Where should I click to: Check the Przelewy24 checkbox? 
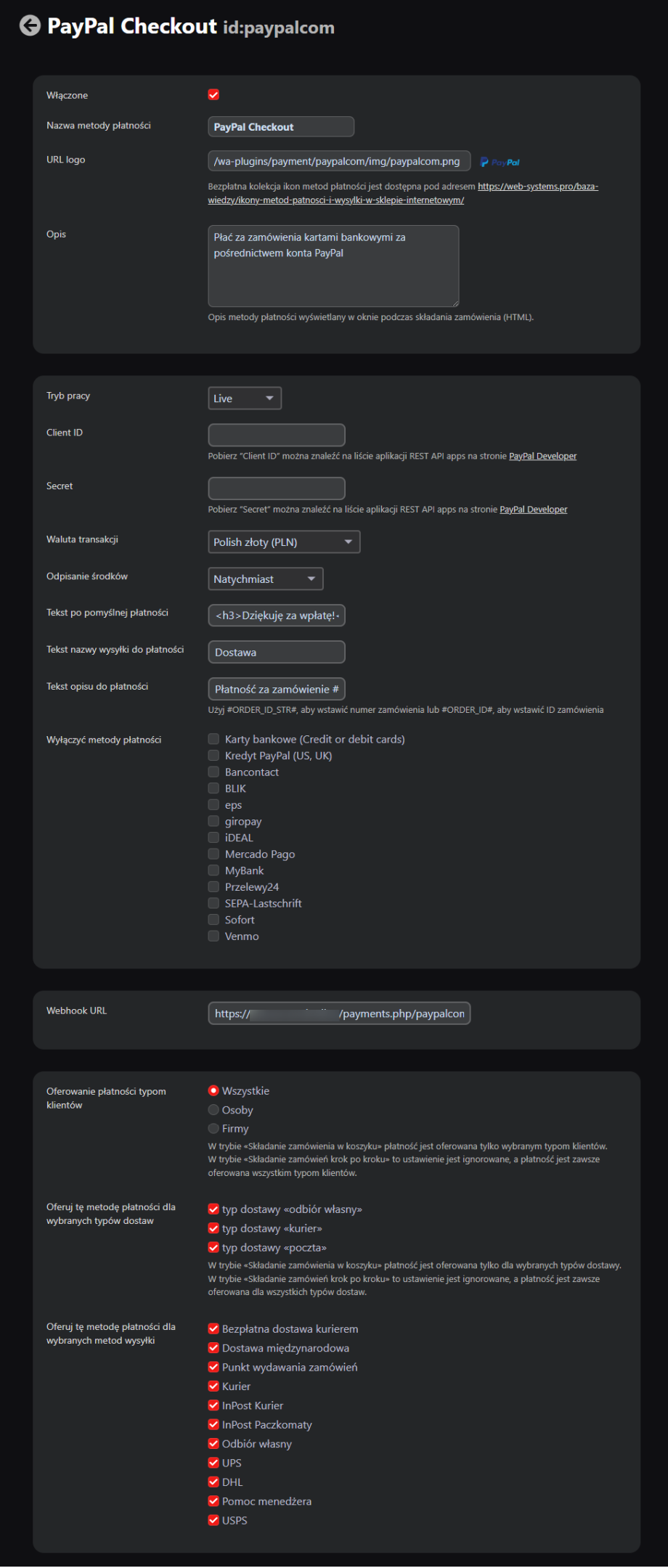coord(213,887)
